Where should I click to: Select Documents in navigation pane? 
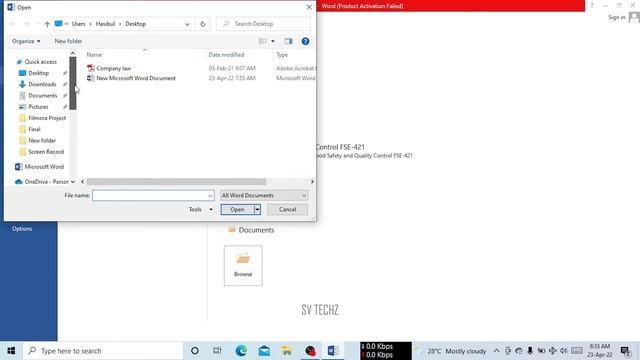42,96
